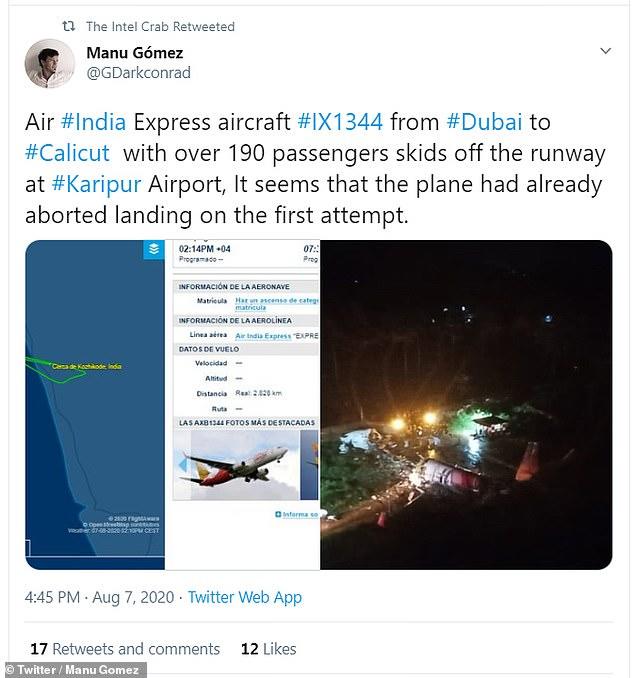Open the #IX1344 hashtag
This screenshot has height=678, width=634.
click(340, 122)
